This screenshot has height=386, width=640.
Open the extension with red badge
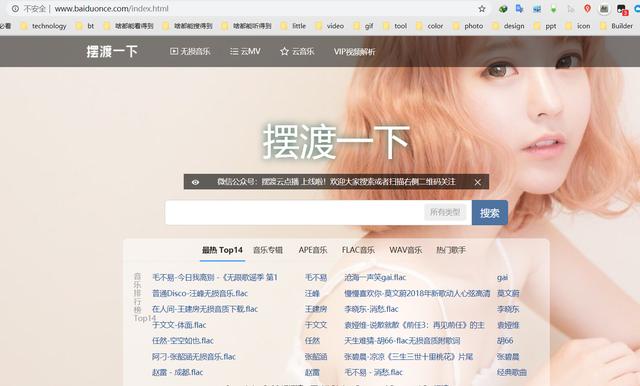[x=622, y=9]
